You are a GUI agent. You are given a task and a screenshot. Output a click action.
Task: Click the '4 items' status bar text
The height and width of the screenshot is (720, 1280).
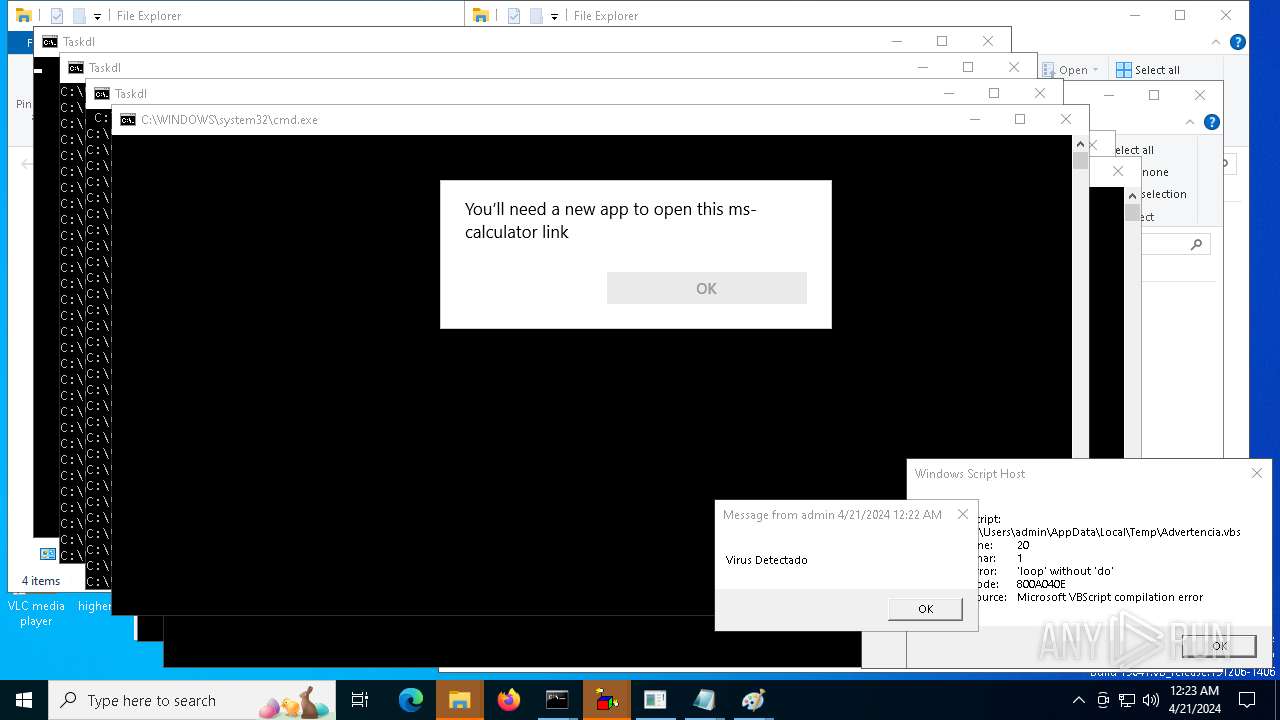(41, 581)
